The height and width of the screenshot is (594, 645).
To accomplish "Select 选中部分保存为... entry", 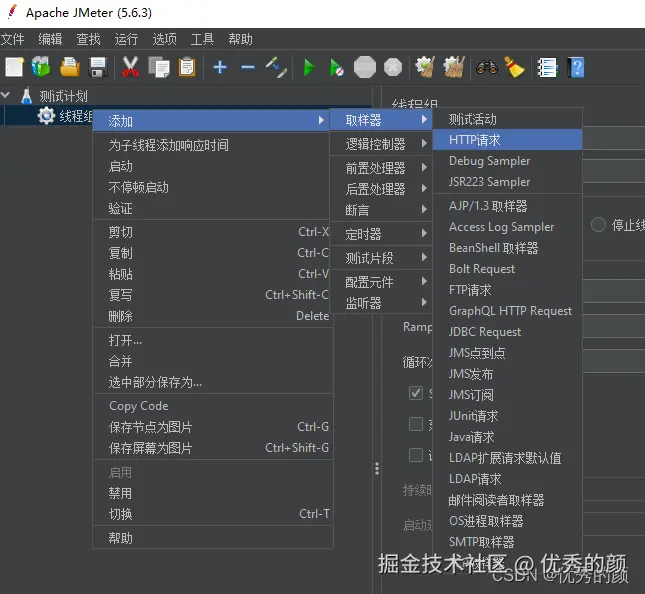I will pyautogui.click(x=211, y=383).
